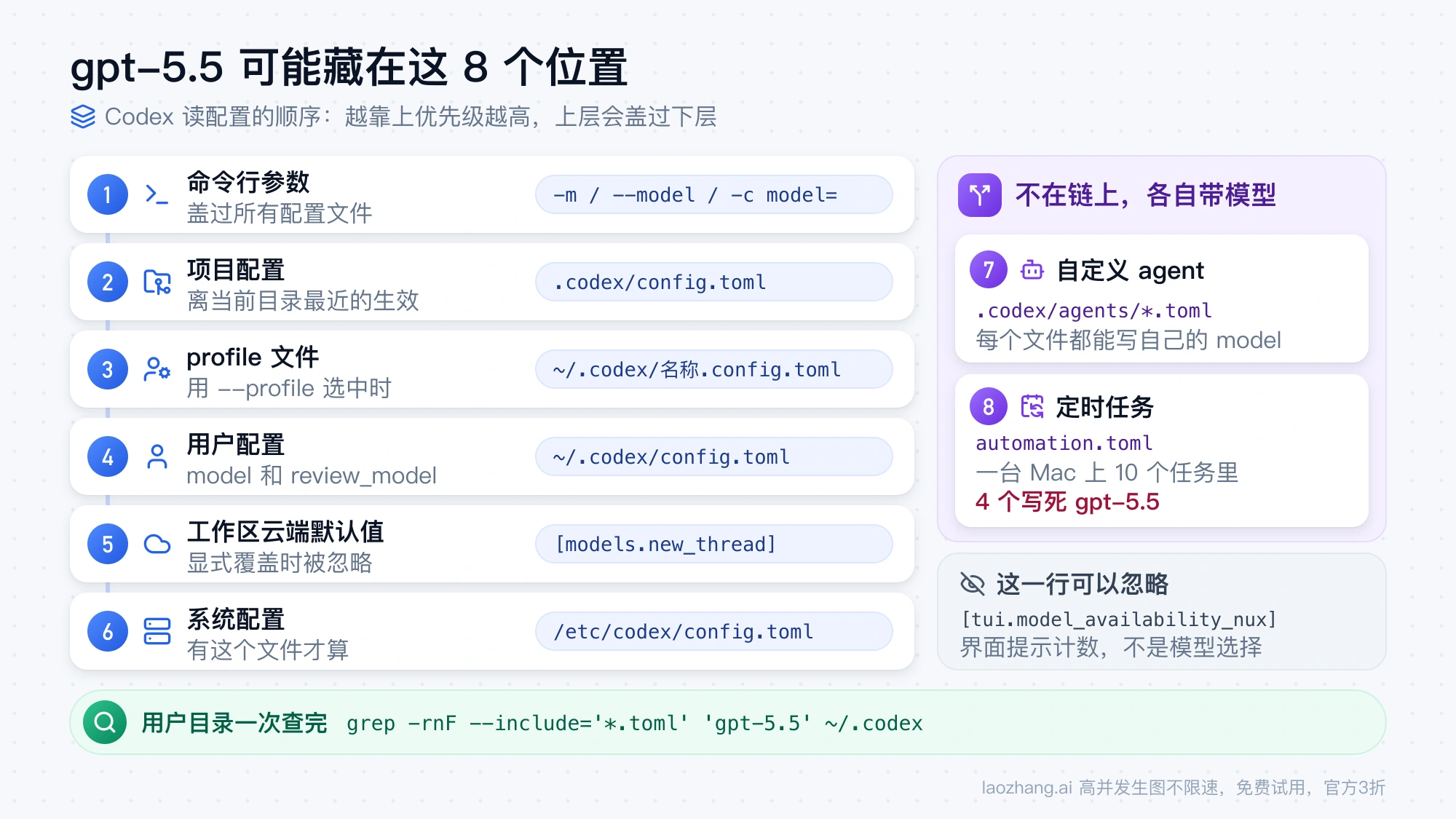Click the calendar-sync icon beside 定时任务
Screen dimensions: 1456x819
coord(1032,406)
